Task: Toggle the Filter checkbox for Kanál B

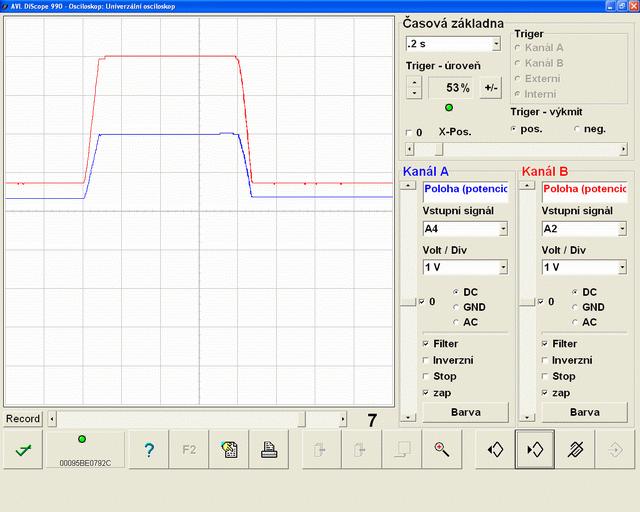Action: click(545, 344)
